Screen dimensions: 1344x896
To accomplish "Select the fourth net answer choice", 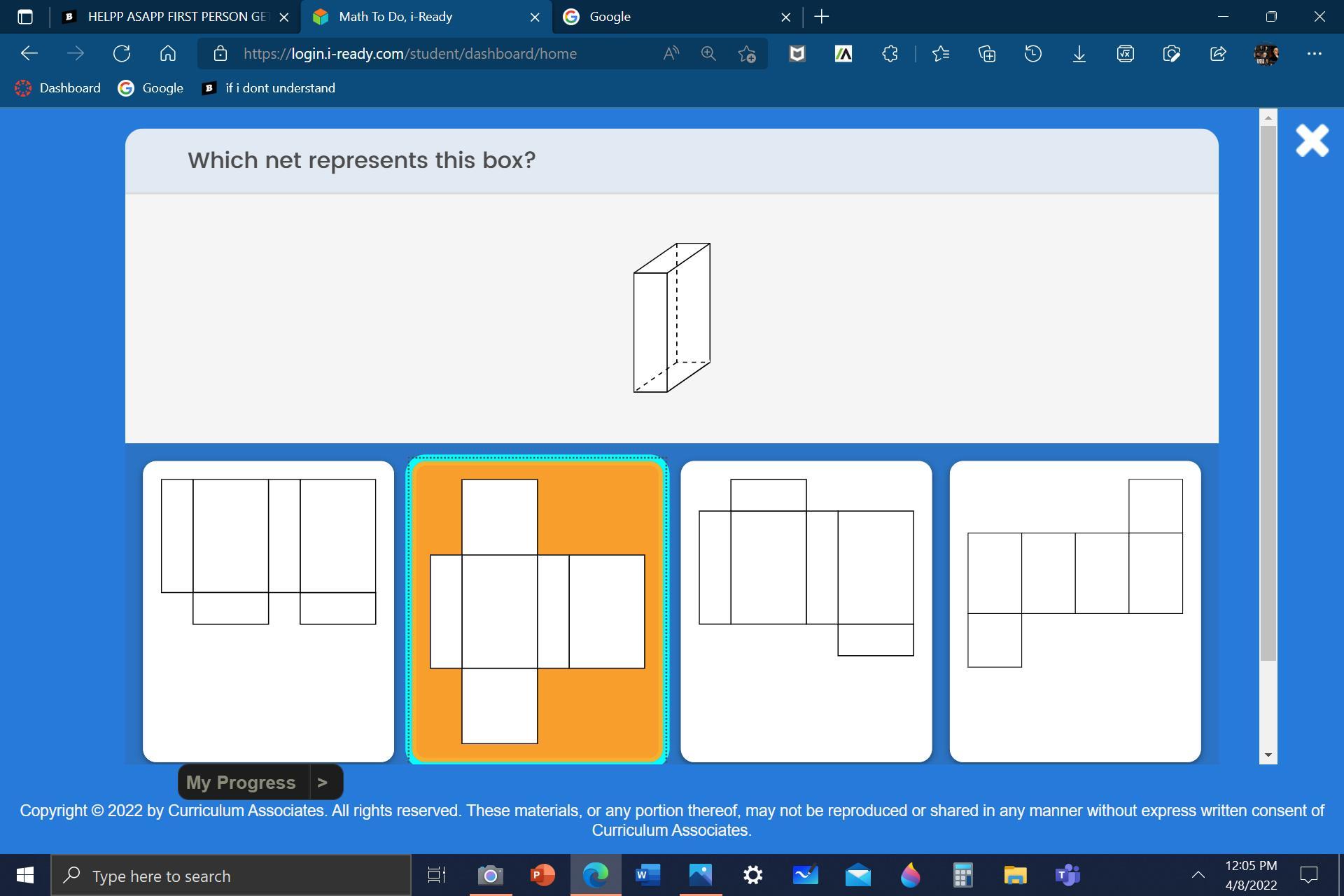I will pos(1074,611).
